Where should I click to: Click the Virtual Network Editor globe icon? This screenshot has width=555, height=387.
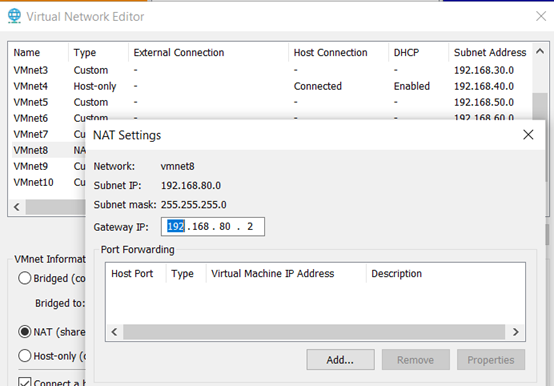tap(14, 16)
